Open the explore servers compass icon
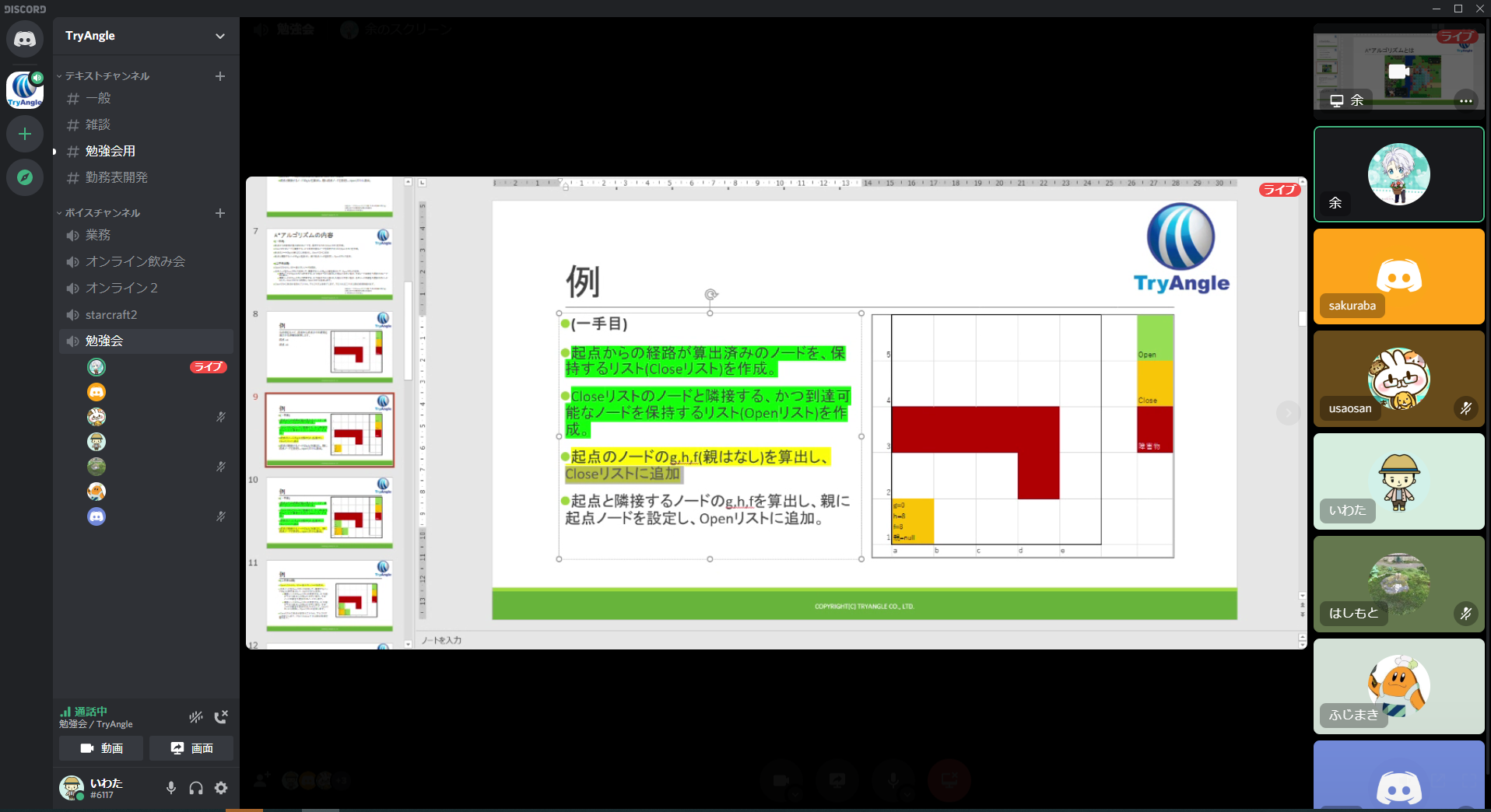This screenshot has width=1491, height=812. (x=25, y=177)
